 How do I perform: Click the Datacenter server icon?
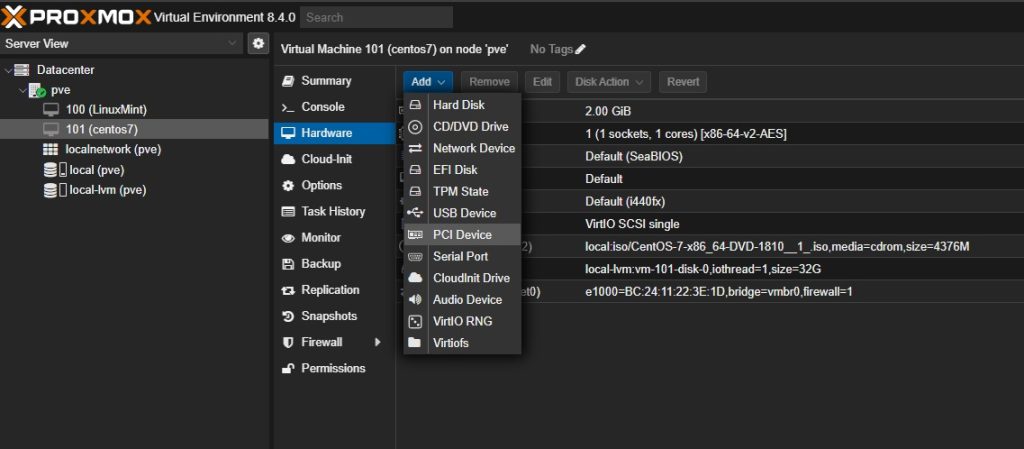(x=22, y=70)
